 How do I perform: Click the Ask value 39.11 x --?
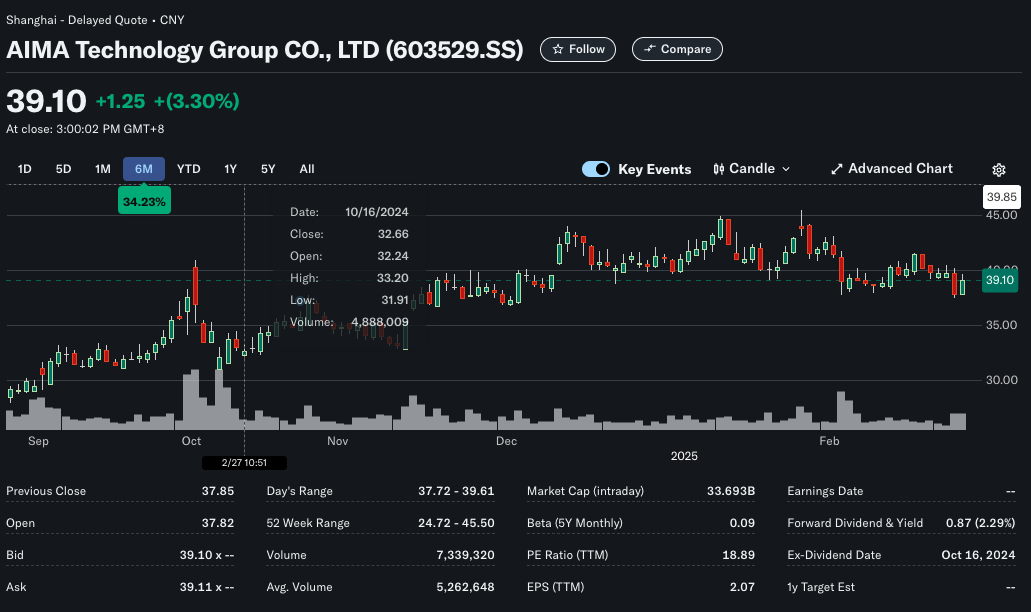coord(206,587)
